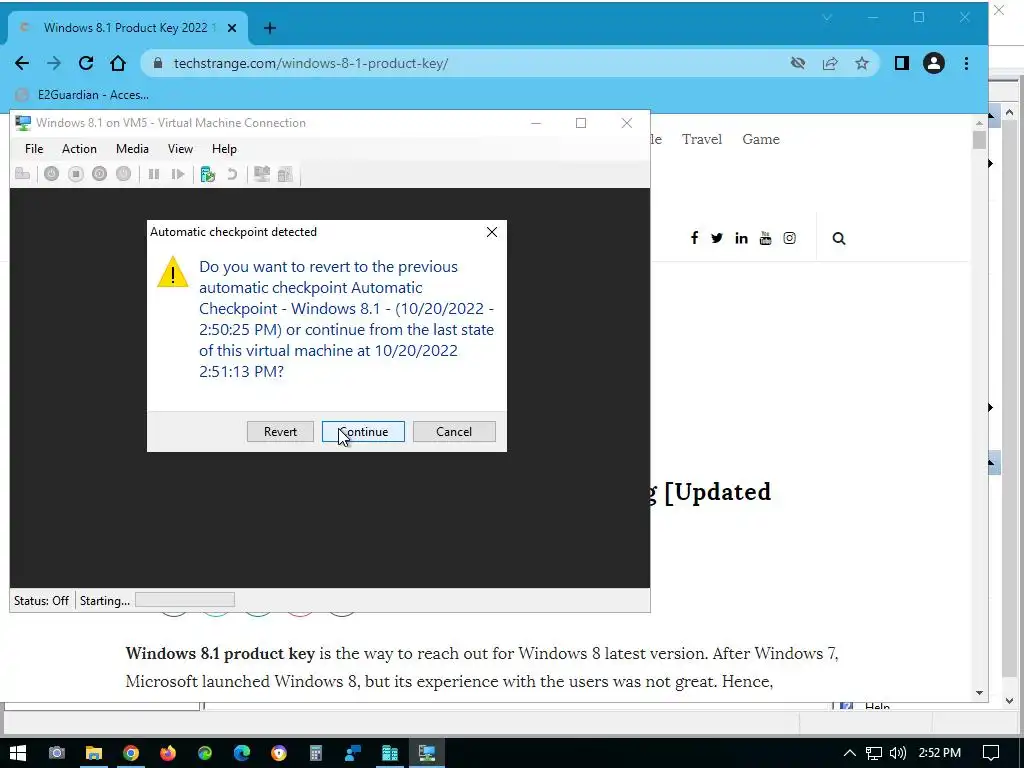The width and height of the screenshot is (1024, 768).
Task: Click the Revert toolbar icon
Action: click(x=232, y=174)
